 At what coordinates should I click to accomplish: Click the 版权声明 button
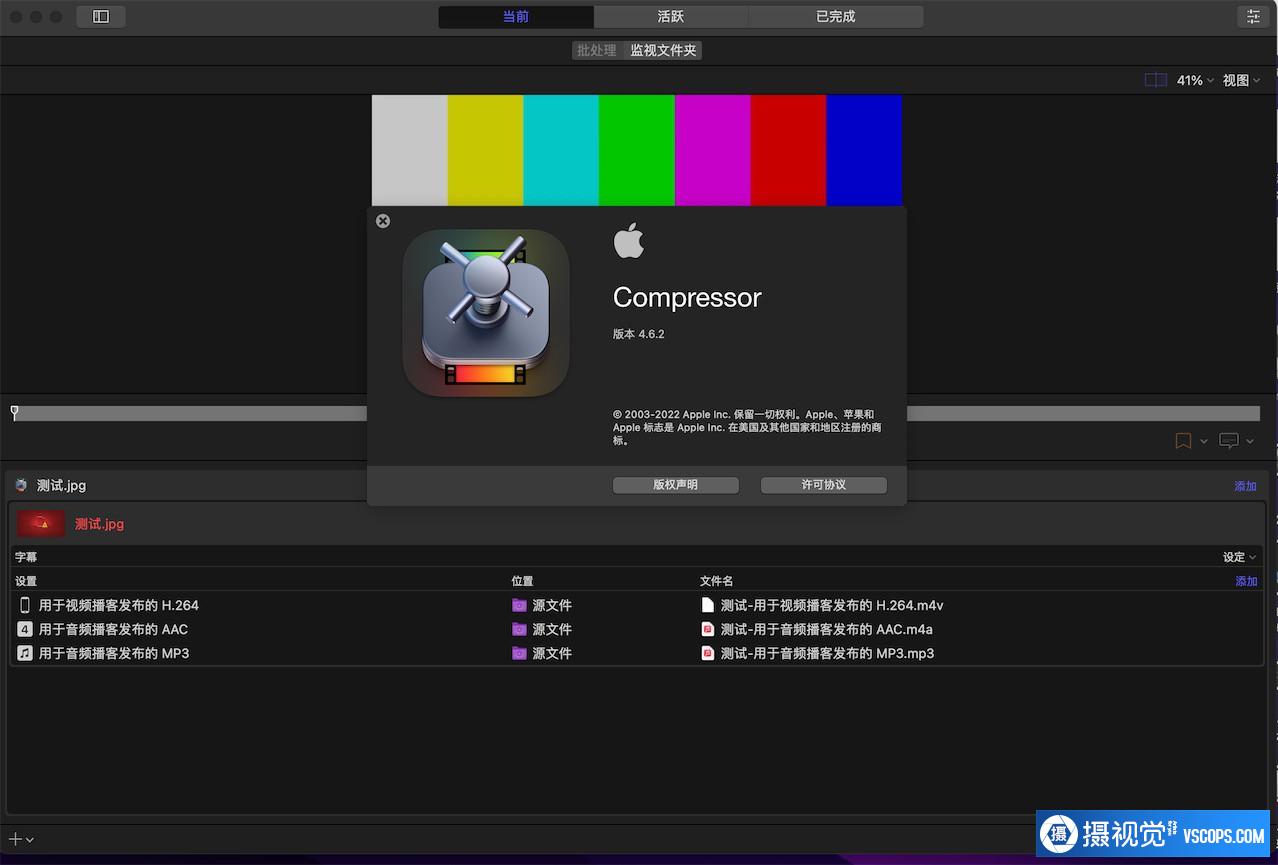675,485
